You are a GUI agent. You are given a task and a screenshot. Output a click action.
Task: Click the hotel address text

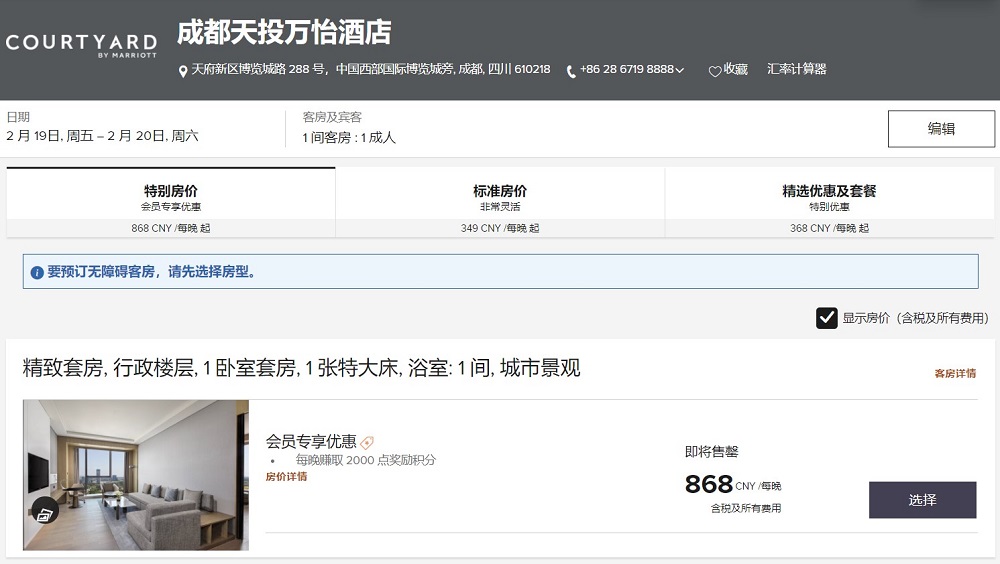(371, 69)
